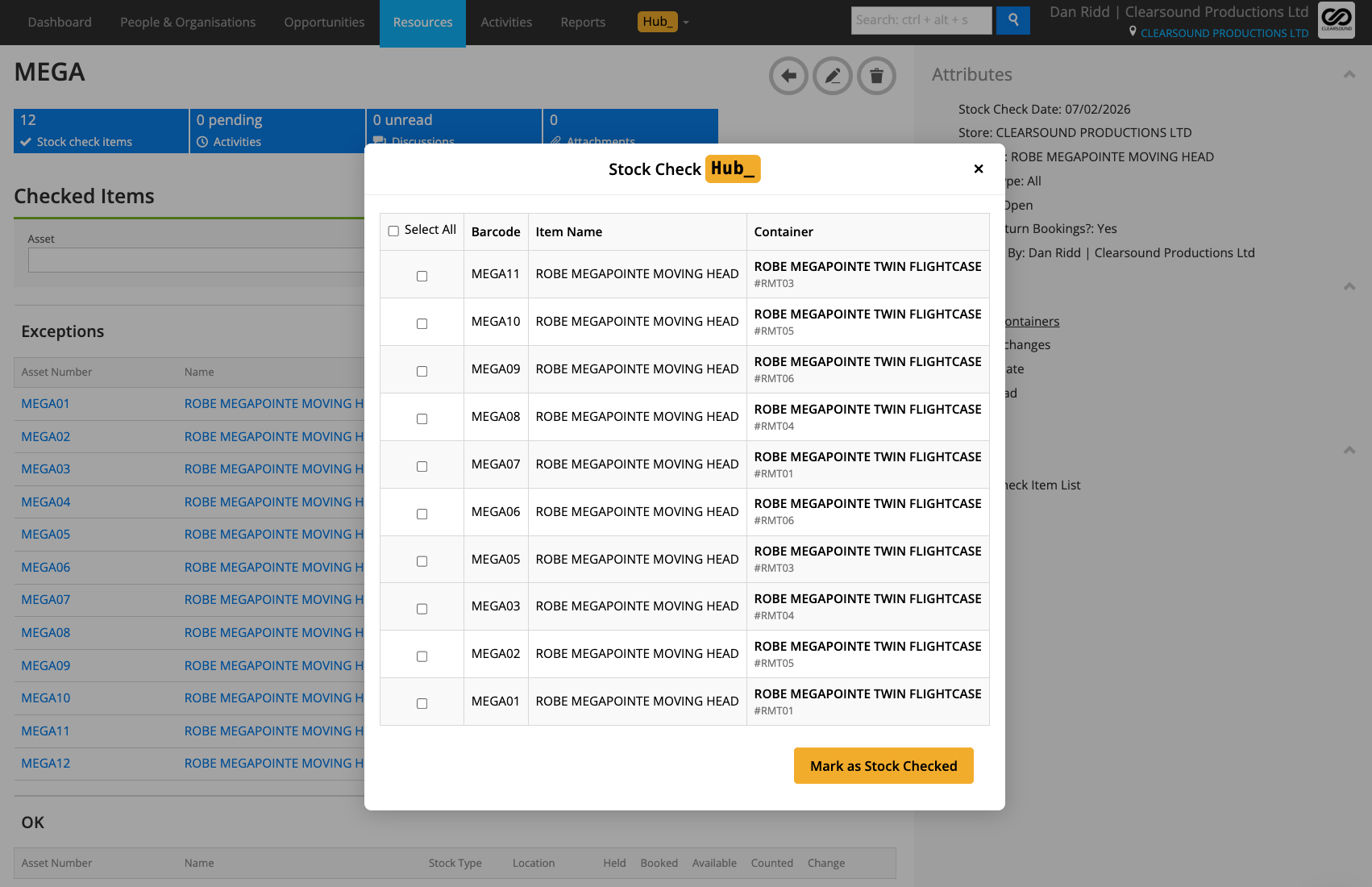This screenshot has height=887, width=1372.
Task: Tick the checkbox for MEGA06 row
Action: point(422,514)
